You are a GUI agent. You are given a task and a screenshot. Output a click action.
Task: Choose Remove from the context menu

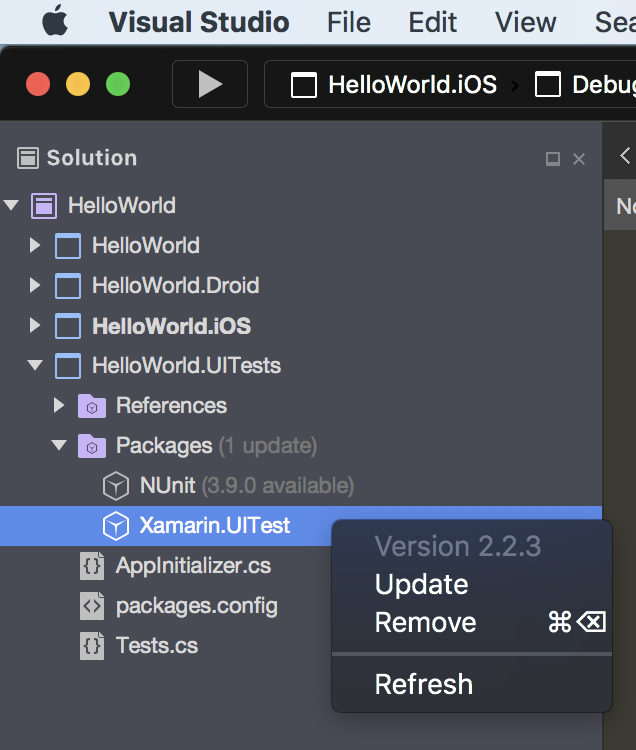pyautogui.click(x=472, y=623)
